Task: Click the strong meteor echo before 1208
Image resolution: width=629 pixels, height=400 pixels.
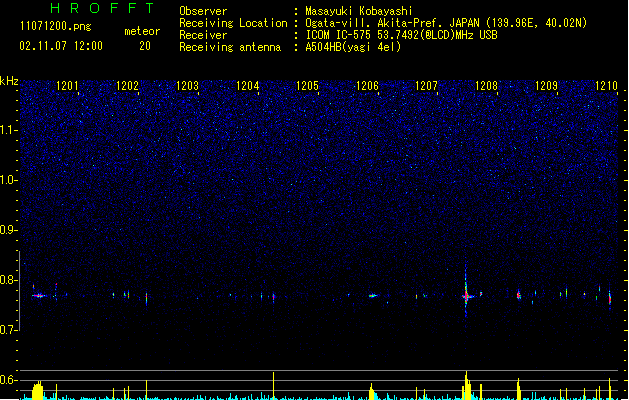Action: [x=466, y=295]
